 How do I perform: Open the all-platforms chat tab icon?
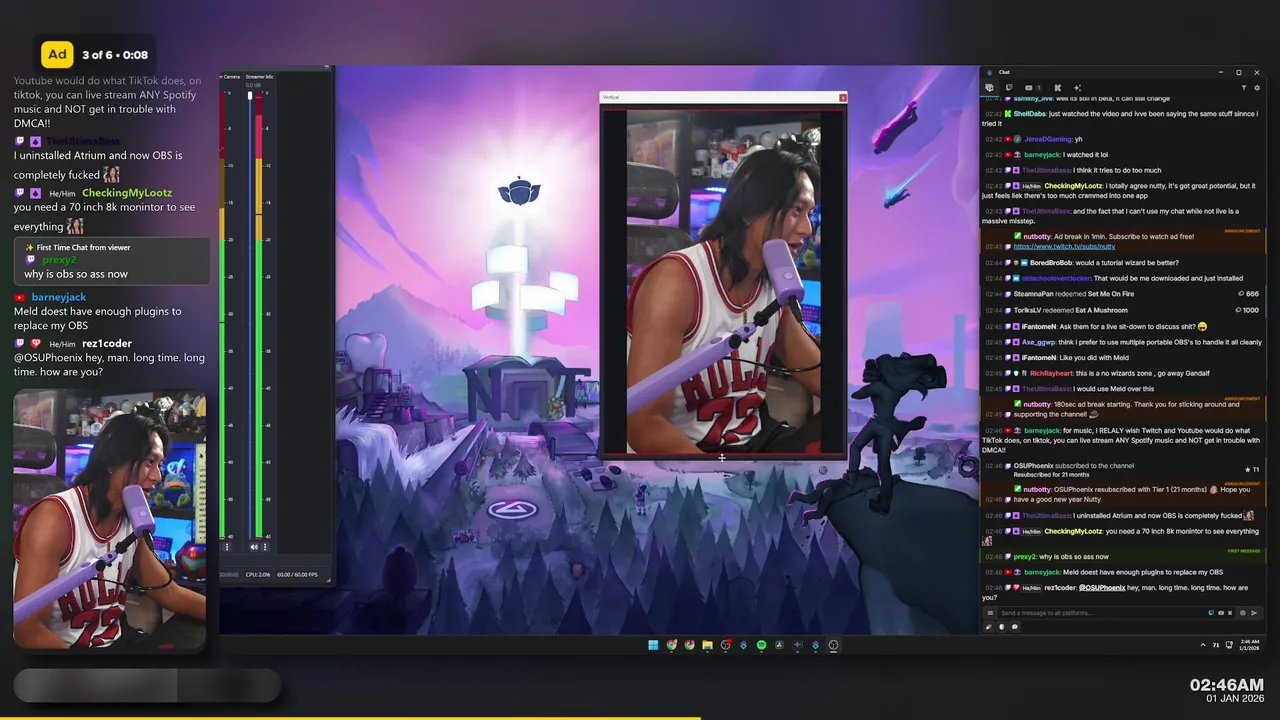coord(989,88)
